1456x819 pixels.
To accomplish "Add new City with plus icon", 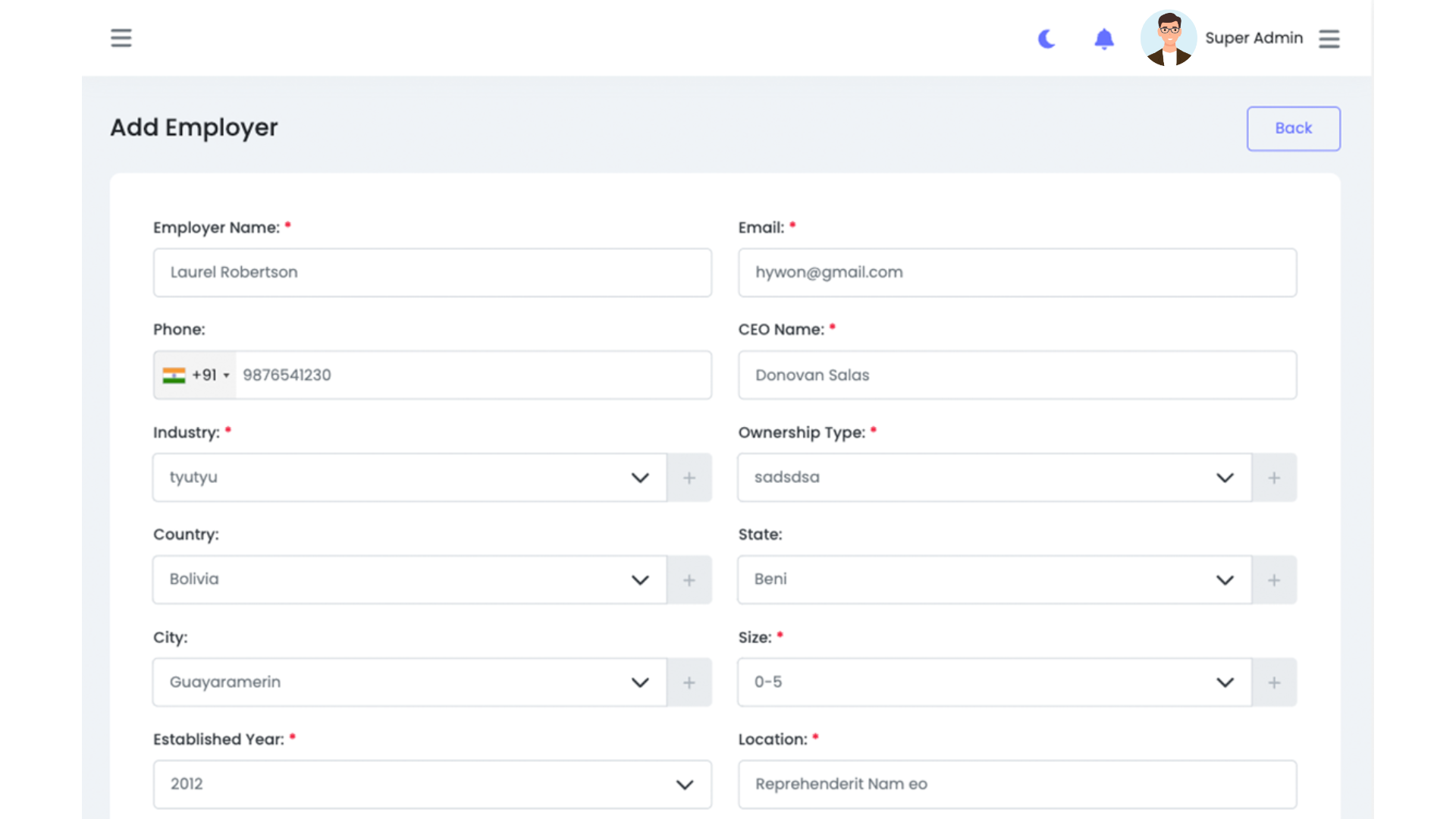I will coord(689,682).
